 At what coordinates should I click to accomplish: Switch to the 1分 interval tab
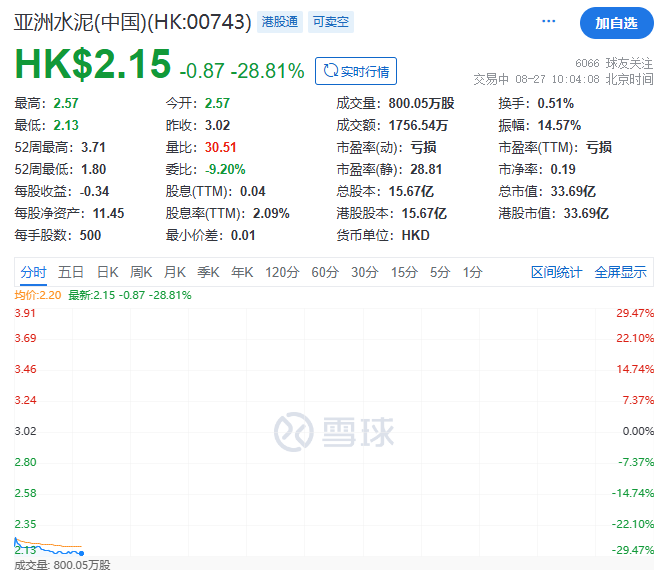point(472,272)
